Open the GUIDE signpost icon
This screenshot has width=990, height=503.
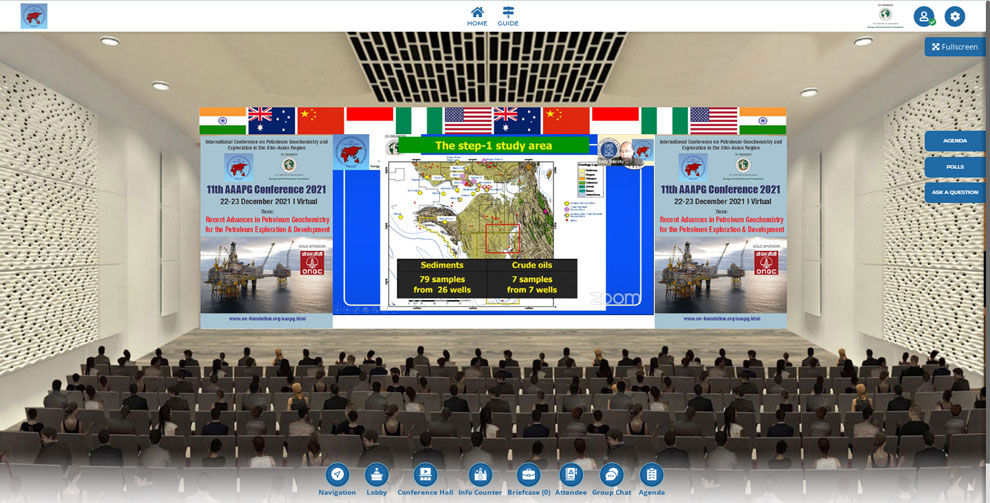point(508,16)
